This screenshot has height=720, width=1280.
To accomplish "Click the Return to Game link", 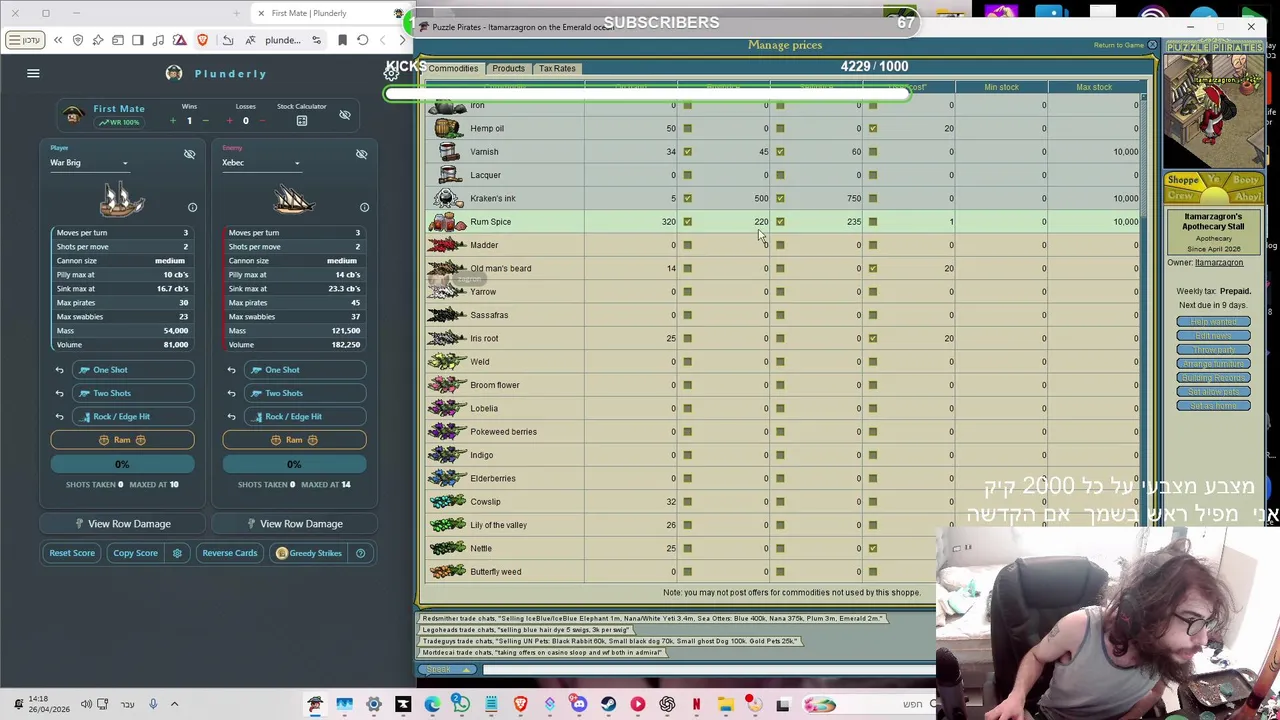I will pos(1118,45).
